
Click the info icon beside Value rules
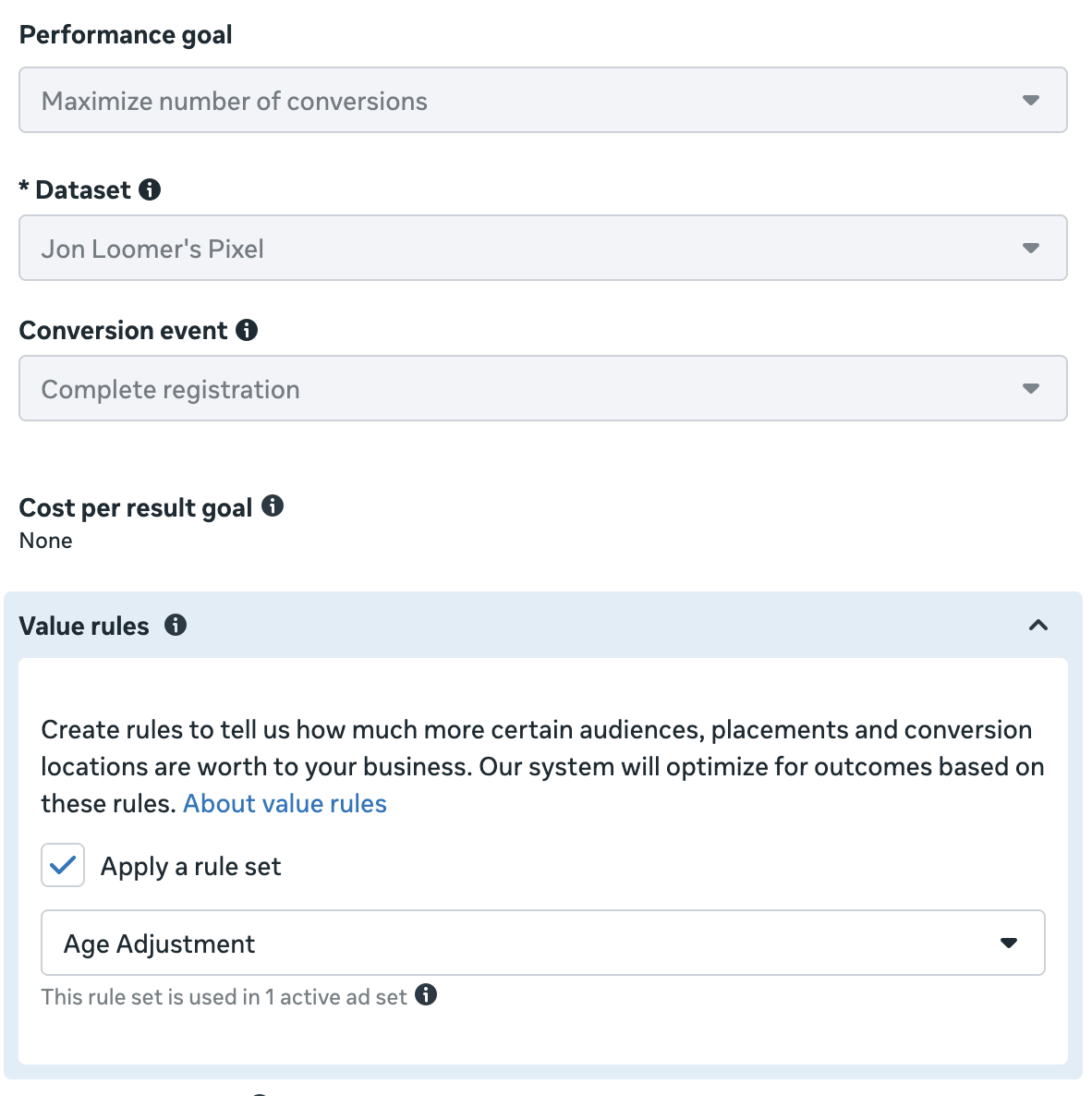(176, 625)
